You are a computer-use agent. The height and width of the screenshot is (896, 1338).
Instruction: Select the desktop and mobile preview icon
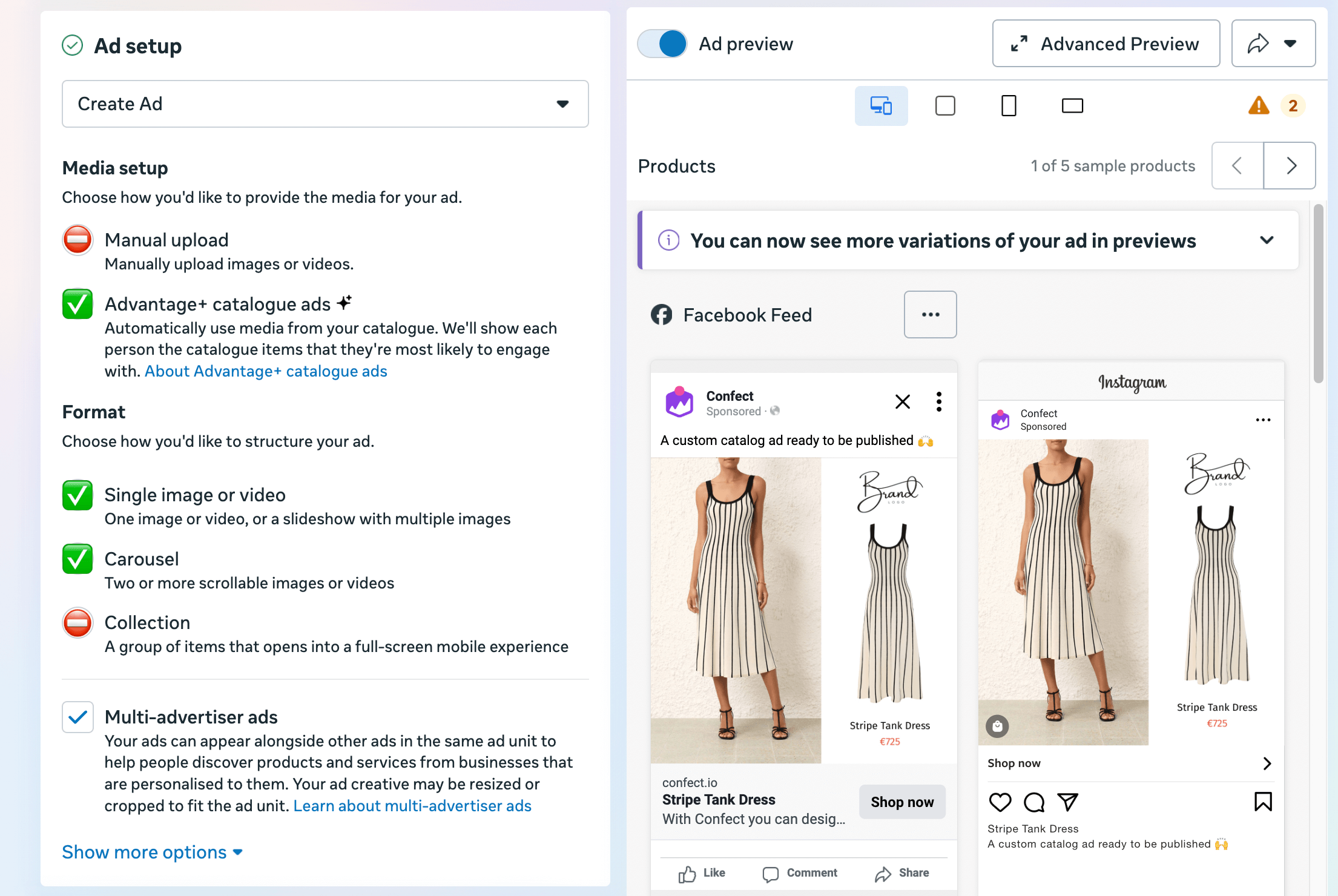881,106
